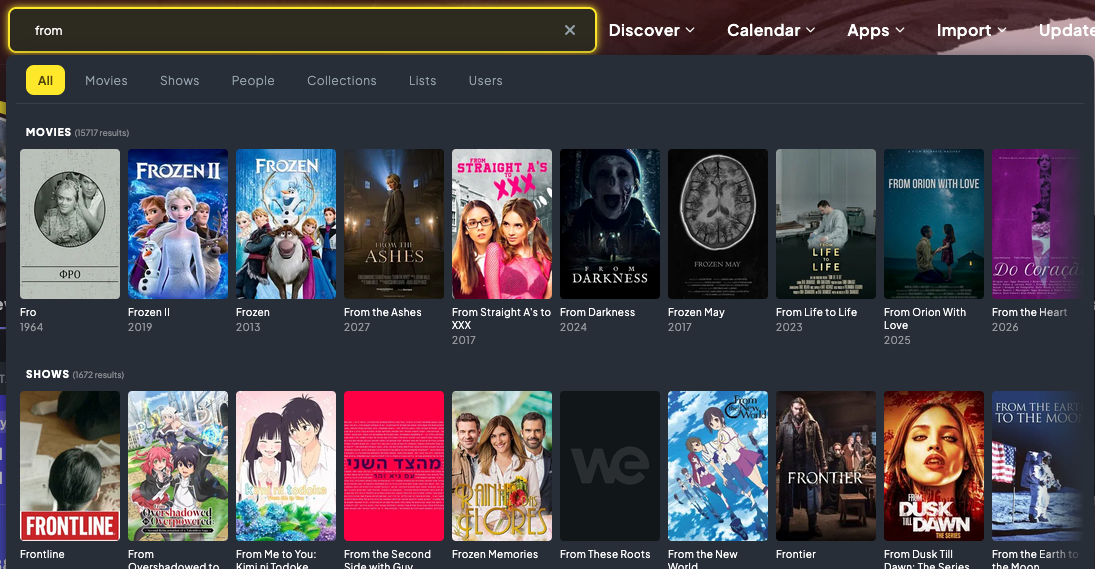Image resolution: width=1095 pixels, height=569 pixels.
Task: Open the From the Ashes poster
Action: click(394, 224)
